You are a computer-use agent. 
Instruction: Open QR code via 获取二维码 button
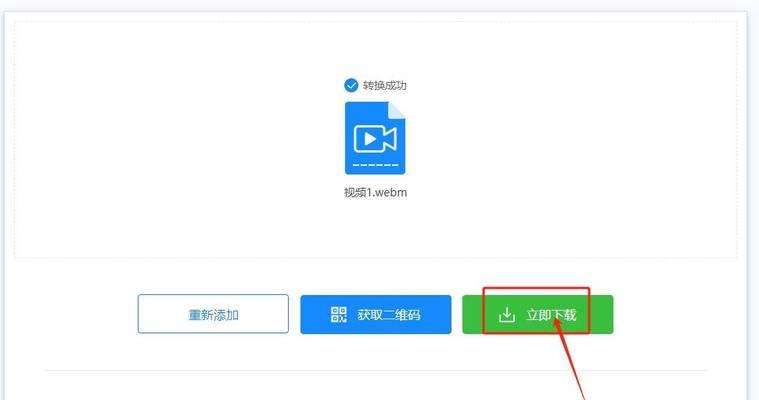tap(376, 314)
